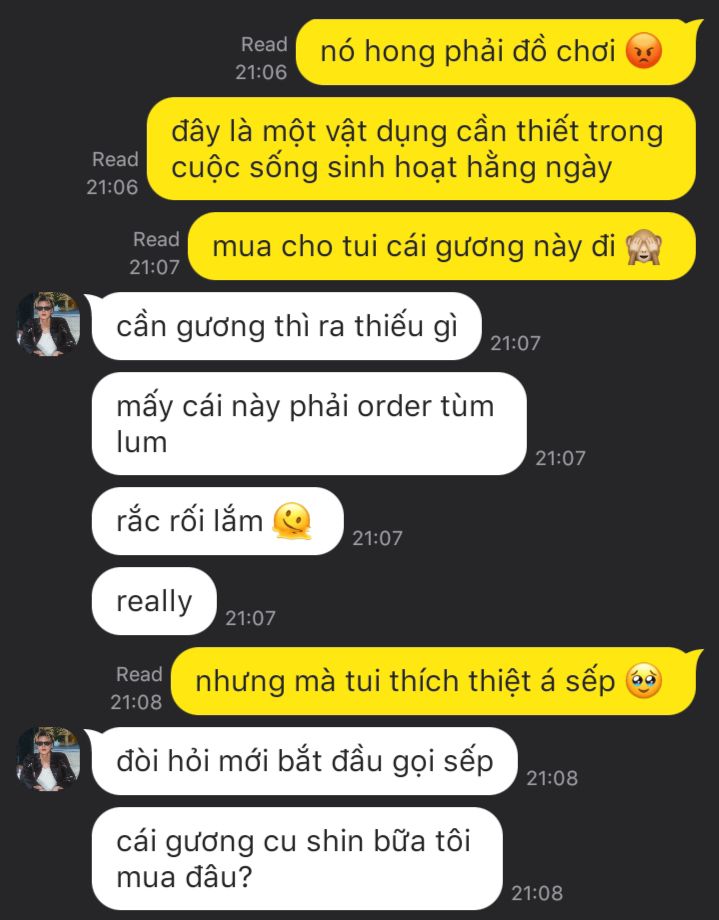Tap the 21:07 timestamp beside 'really'

(251, 618)
